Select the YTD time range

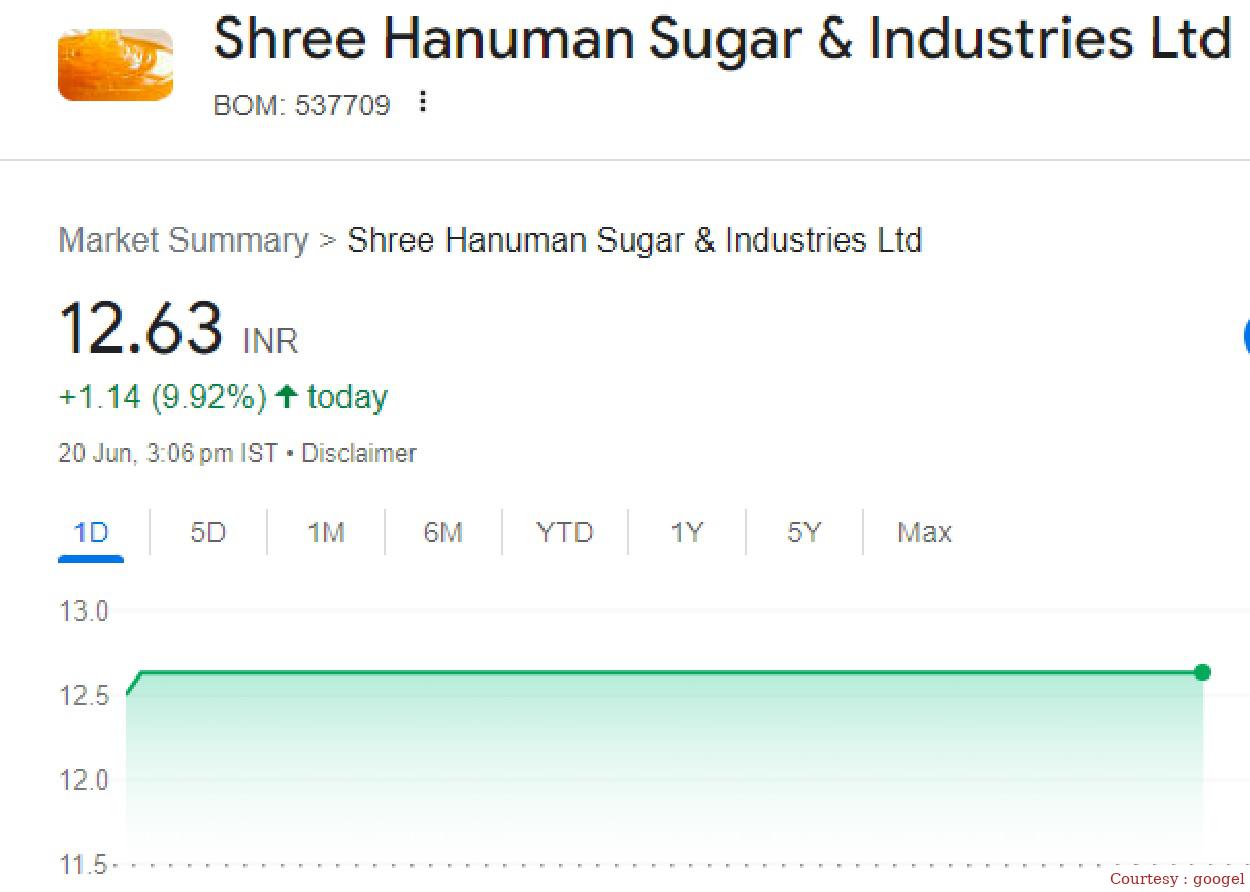coord(564,532)
